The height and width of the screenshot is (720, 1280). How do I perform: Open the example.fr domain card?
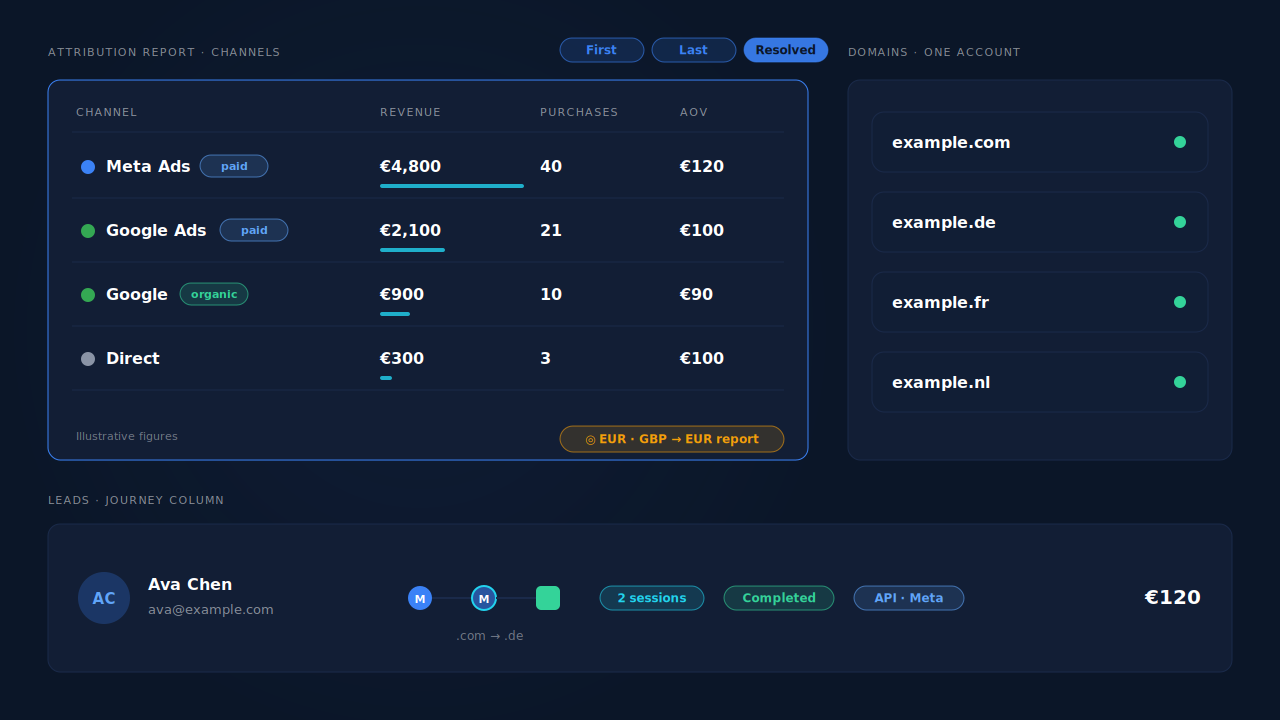(1040, 302)
